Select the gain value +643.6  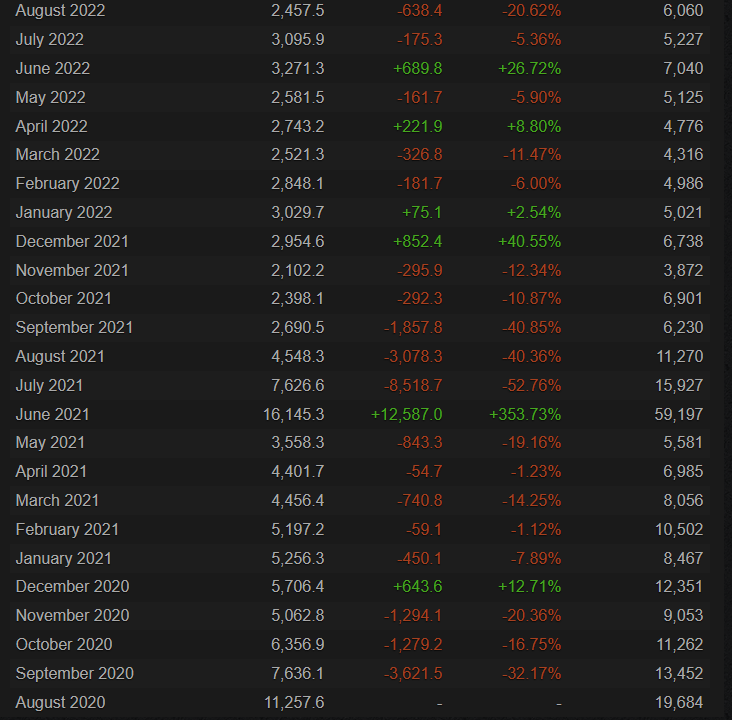coord(418,586)
